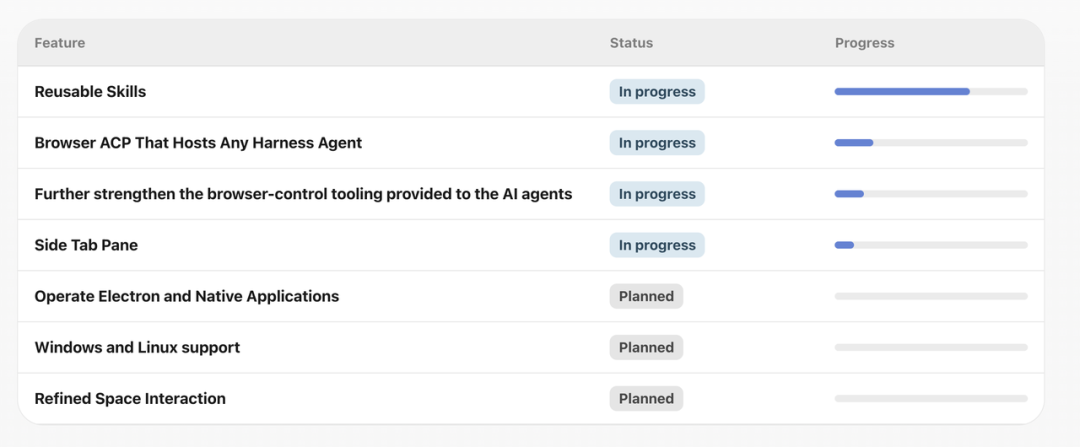
Task: Select the Side Tab Pane feature
Action: 86,245
